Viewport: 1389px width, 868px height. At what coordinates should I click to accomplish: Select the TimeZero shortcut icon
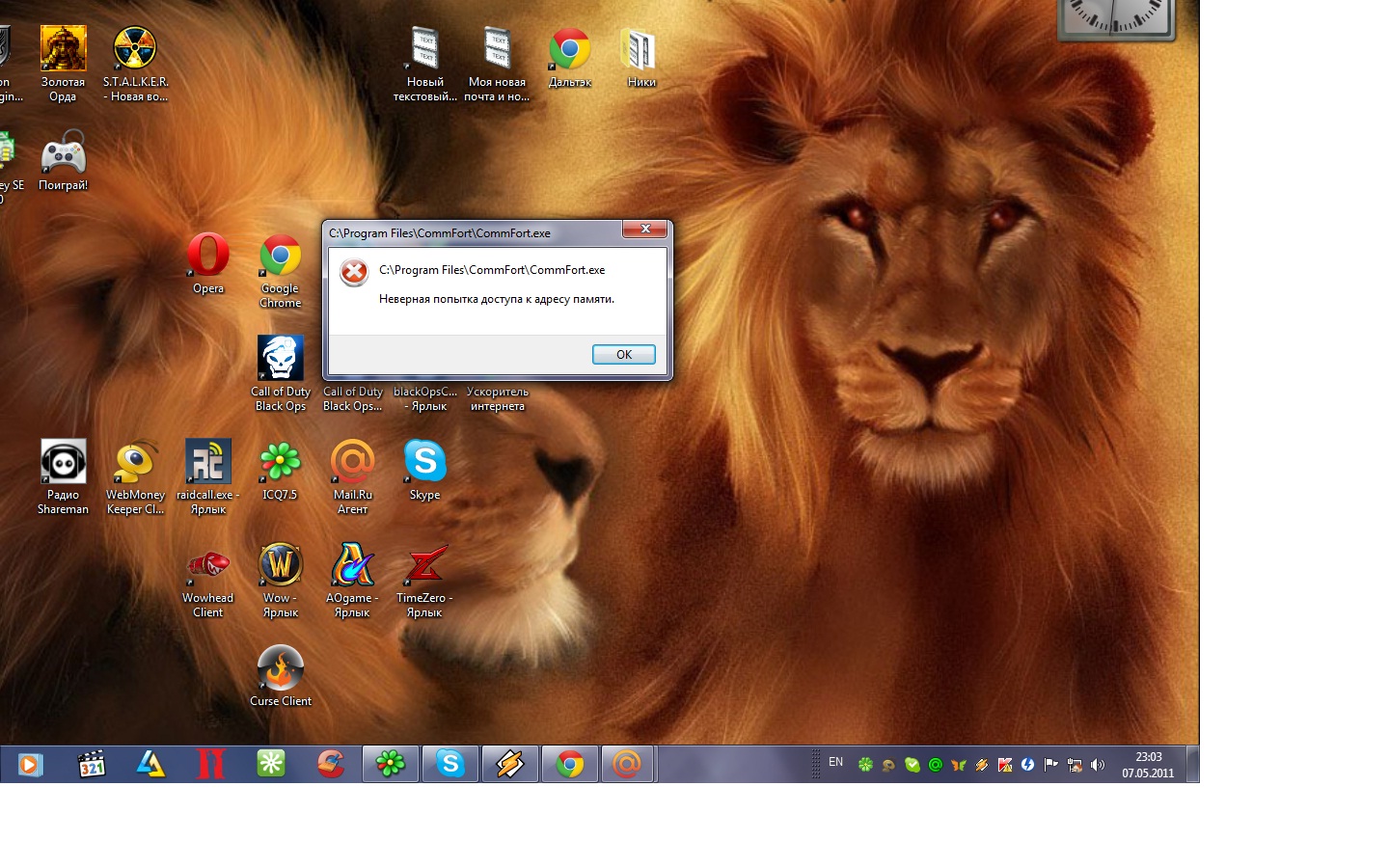pyautogui.click(x=424, y=566)
